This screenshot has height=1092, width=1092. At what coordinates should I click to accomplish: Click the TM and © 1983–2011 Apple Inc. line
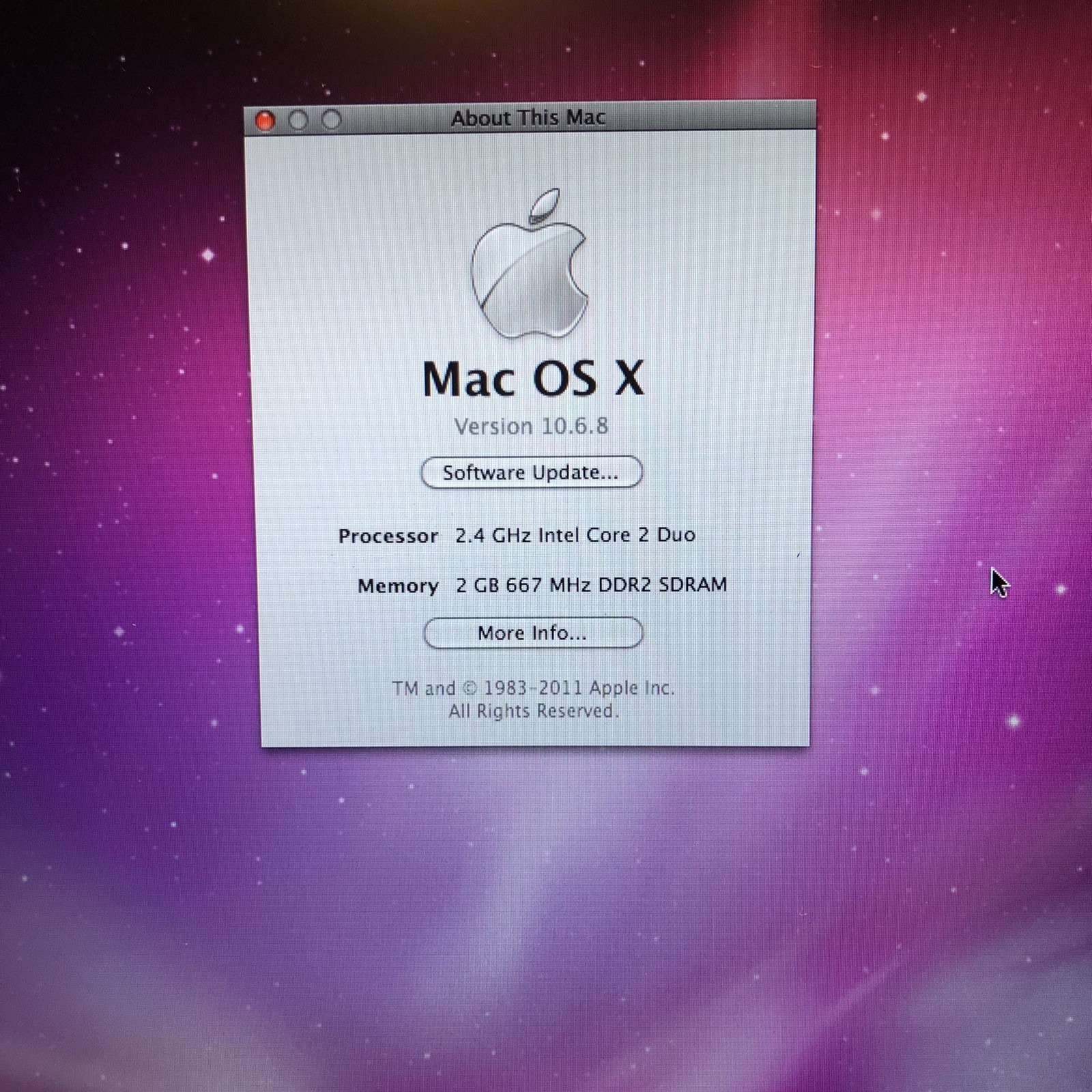533,688
